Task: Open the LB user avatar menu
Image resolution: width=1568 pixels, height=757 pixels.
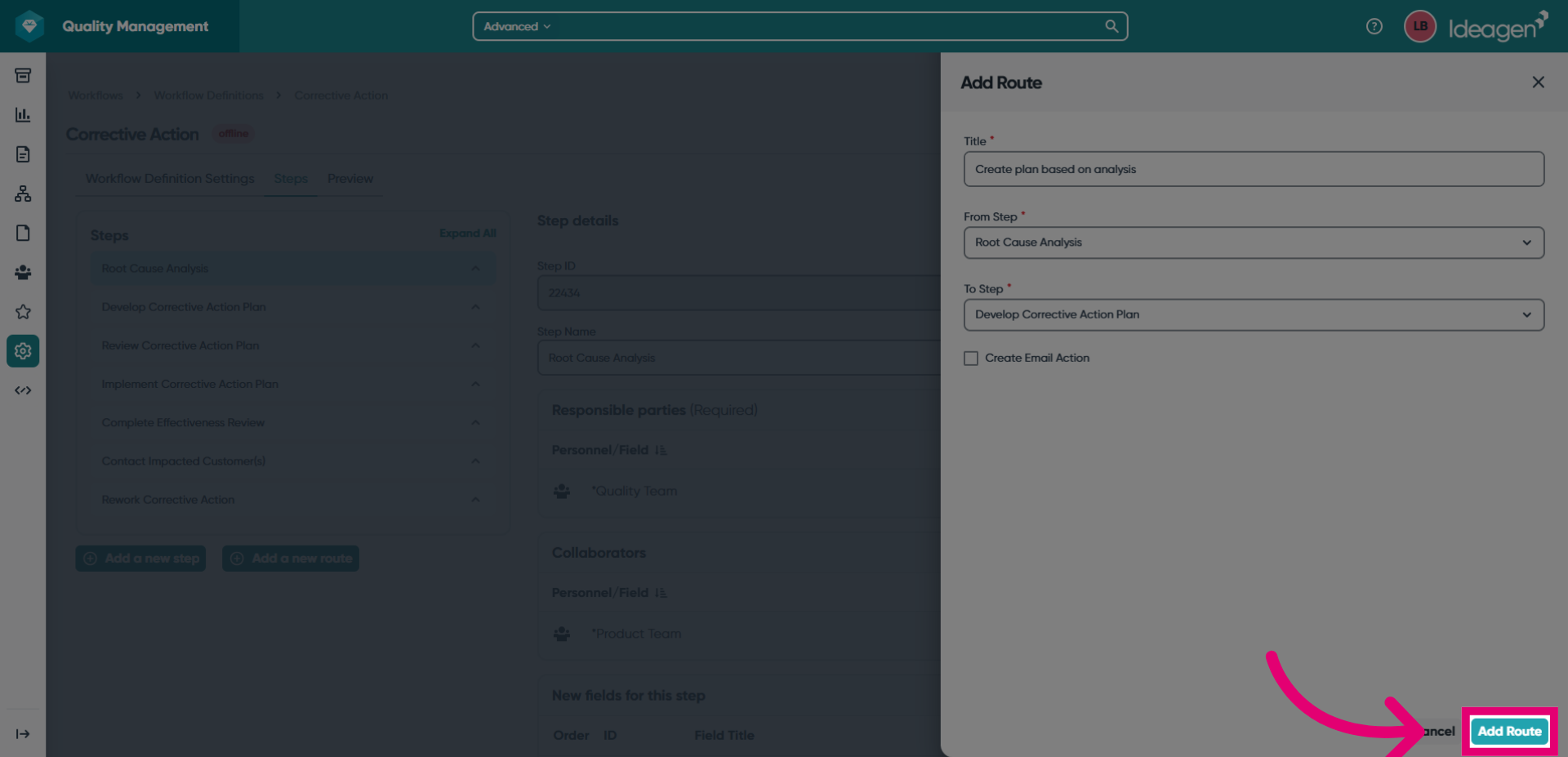Action: 1420,26
